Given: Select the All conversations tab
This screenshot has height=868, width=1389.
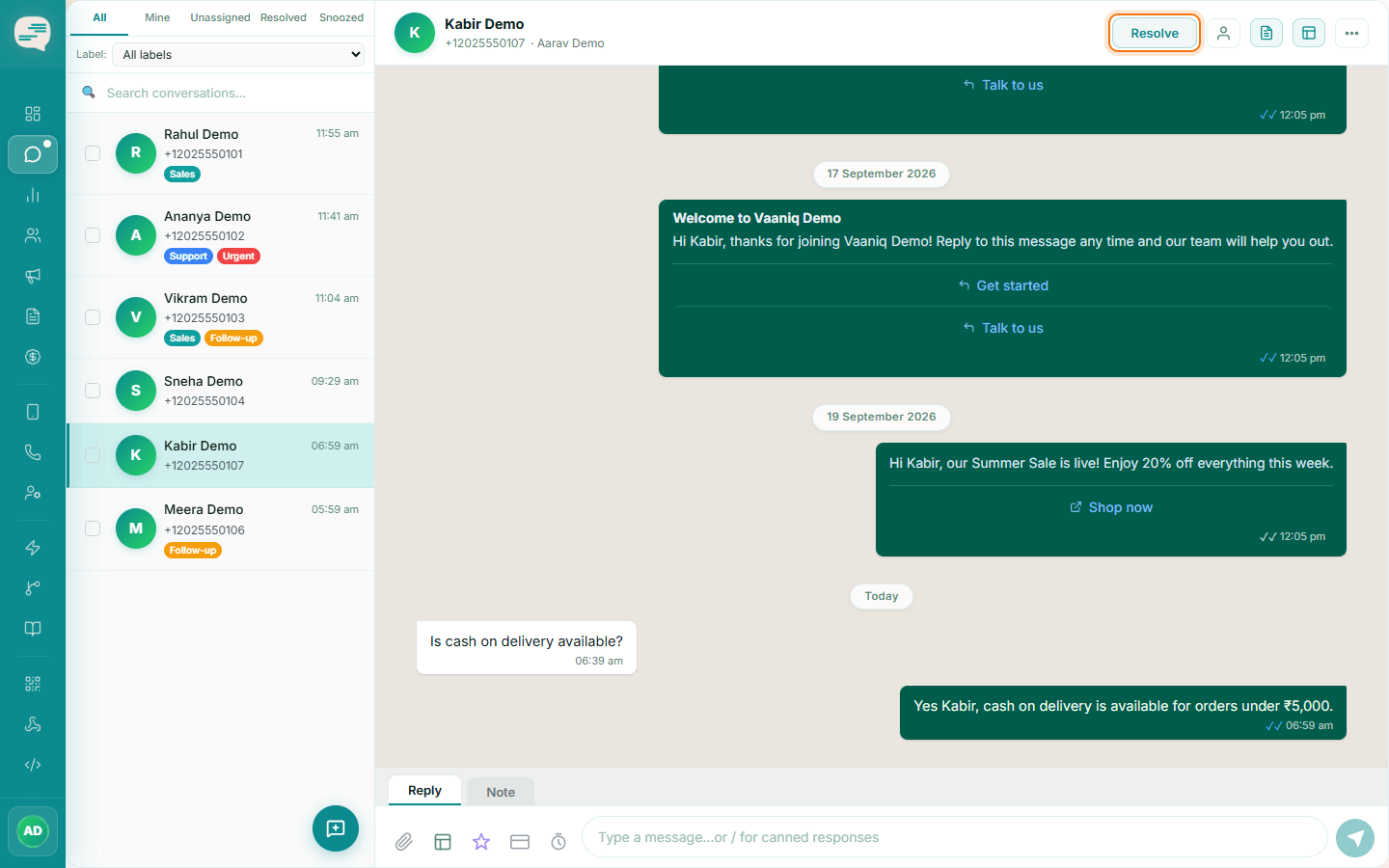Looking at the screenshot, I should click(x=99, y=17).
